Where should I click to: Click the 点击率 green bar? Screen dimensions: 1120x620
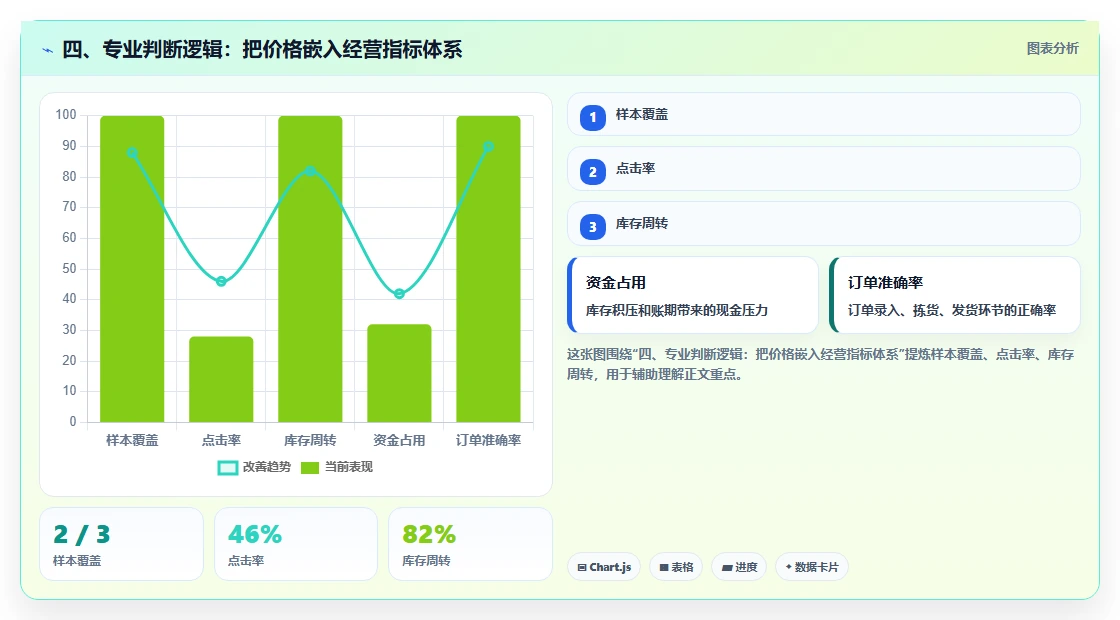[221, 379]
